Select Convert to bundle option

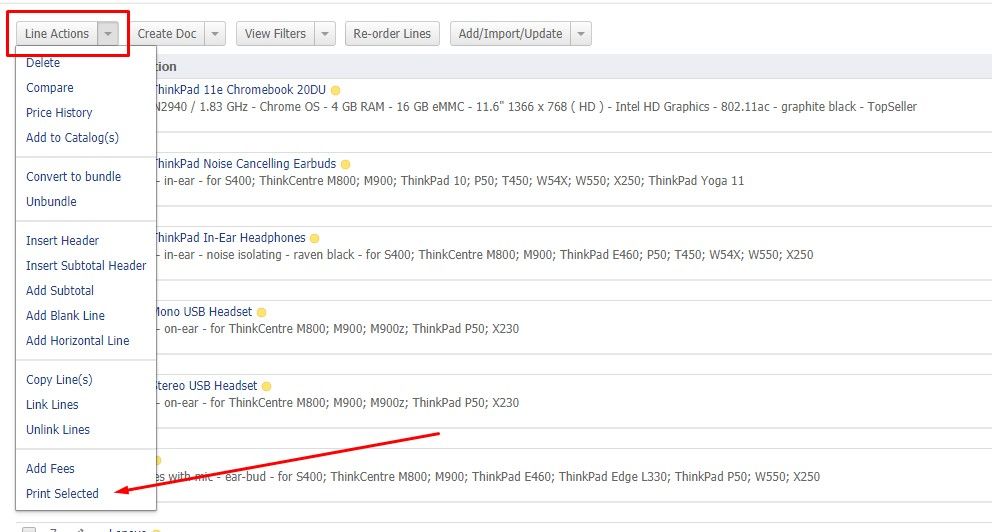(73, 177)
